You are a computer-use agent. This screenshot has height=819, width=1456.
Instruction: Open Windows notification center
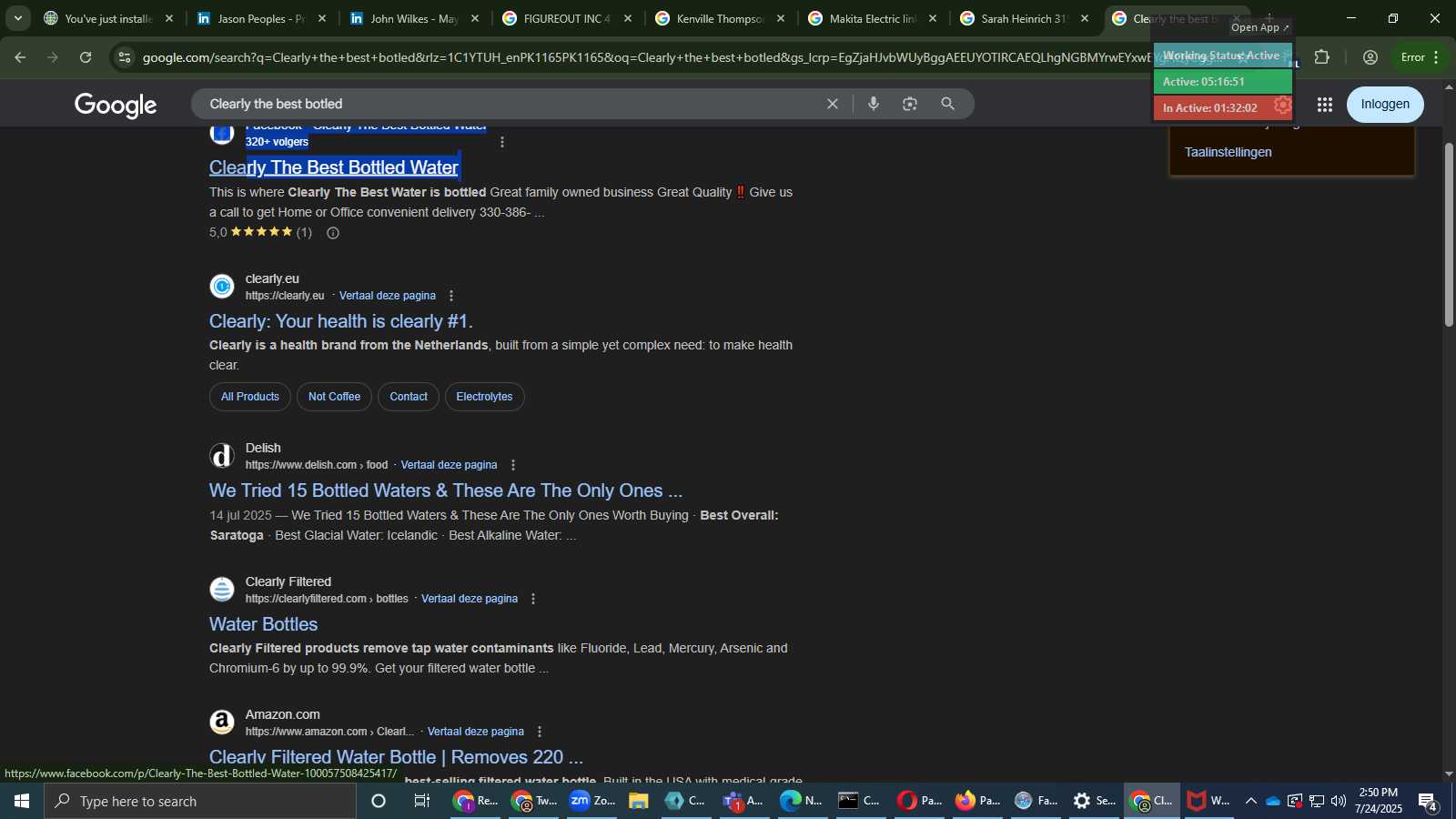1429,801
